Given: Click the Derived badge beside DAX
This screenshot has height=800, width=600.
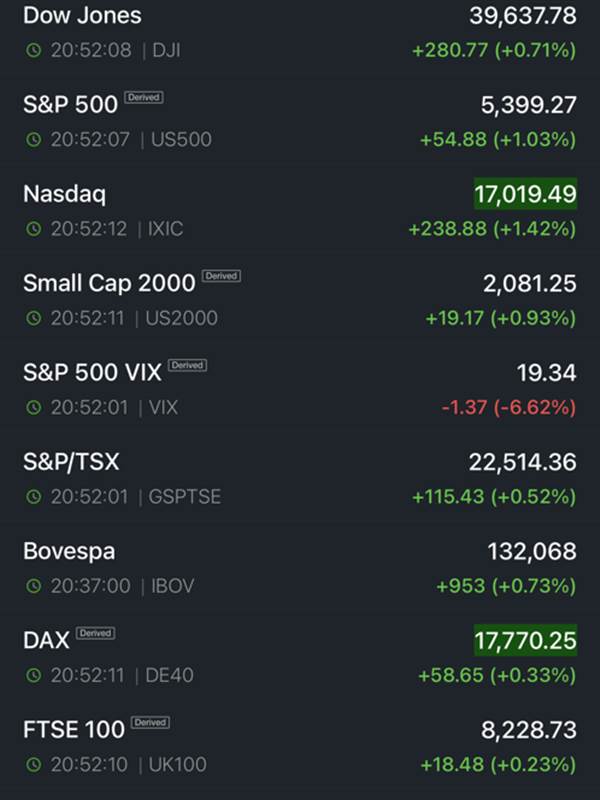Looking at the screenshot, I should [95, 633].
